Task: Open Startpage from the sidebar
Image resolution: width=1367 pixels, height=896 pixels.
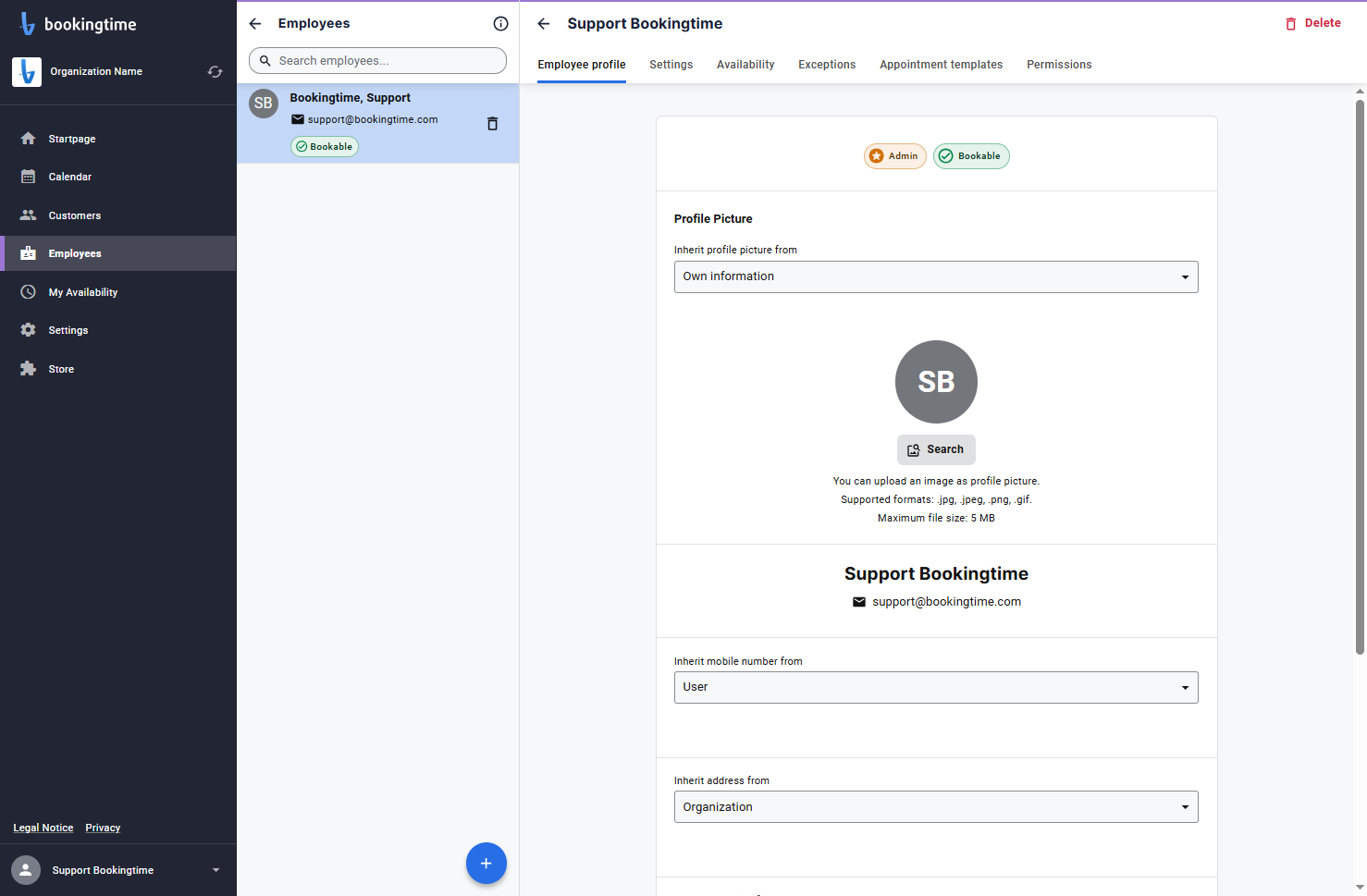Action: (117, 139)
